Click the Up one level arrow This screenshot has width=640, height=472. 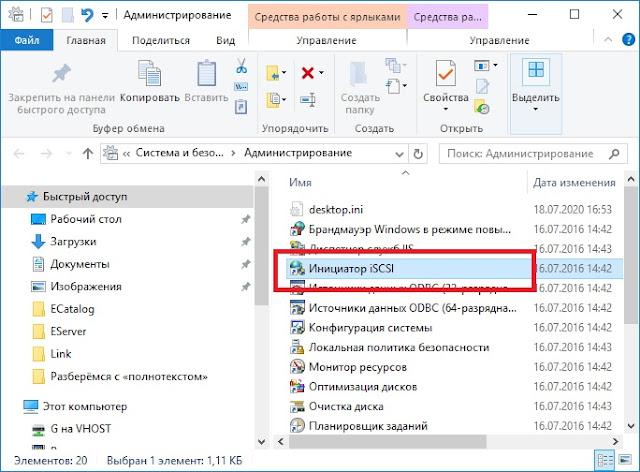tap(87, 154)
